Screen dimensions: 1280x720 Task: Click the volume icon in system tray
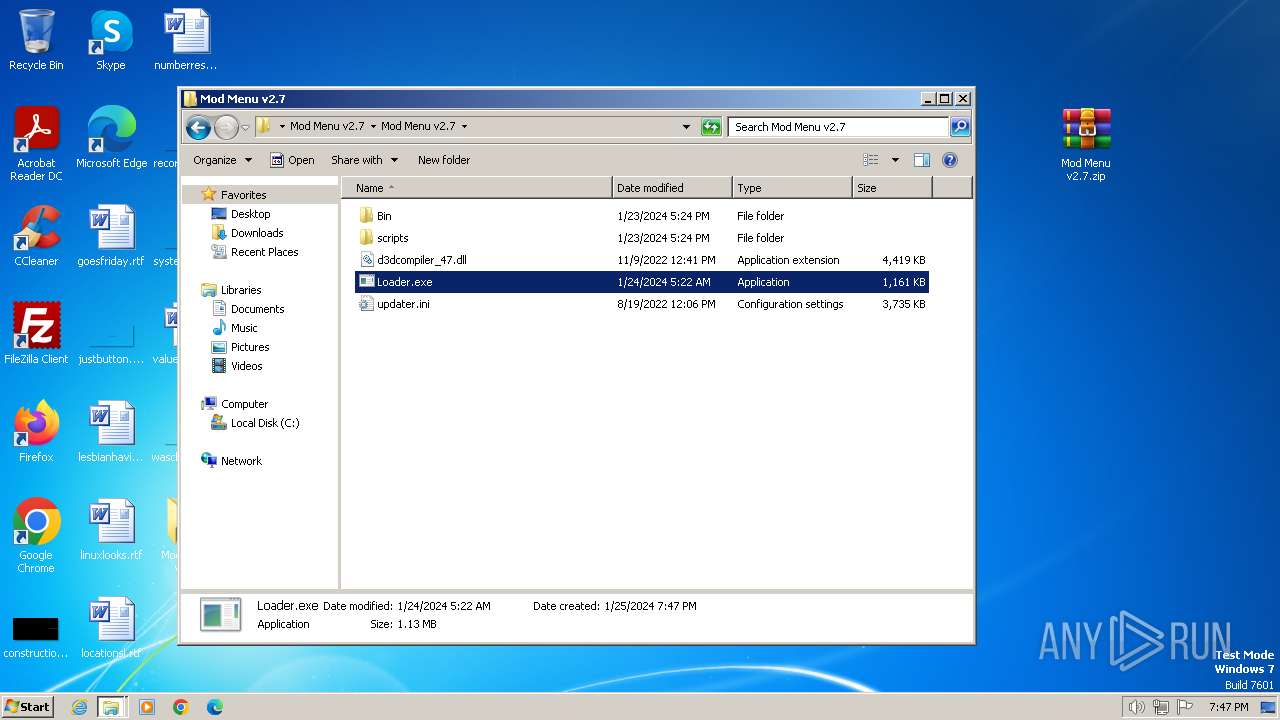(1136, 707)
